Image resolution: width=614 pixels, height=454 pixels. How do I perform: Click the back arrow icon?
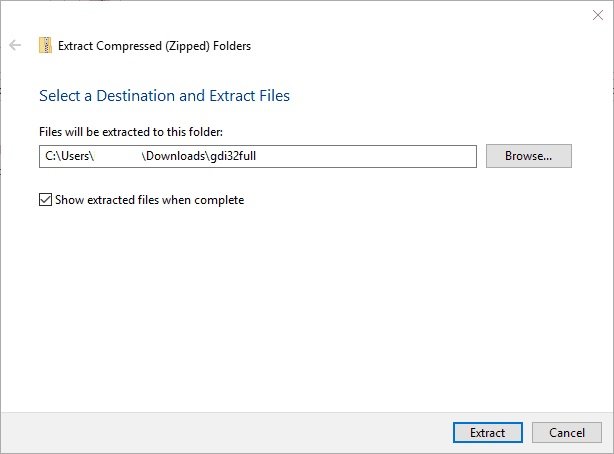coord(15,45)
